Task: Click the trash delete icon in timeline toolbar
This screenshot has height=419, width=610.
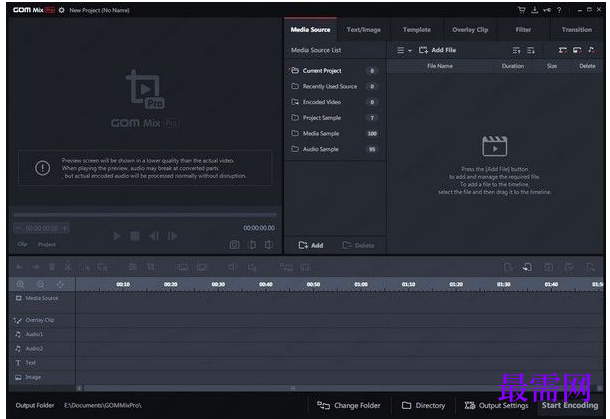Action: pos(52,267)
